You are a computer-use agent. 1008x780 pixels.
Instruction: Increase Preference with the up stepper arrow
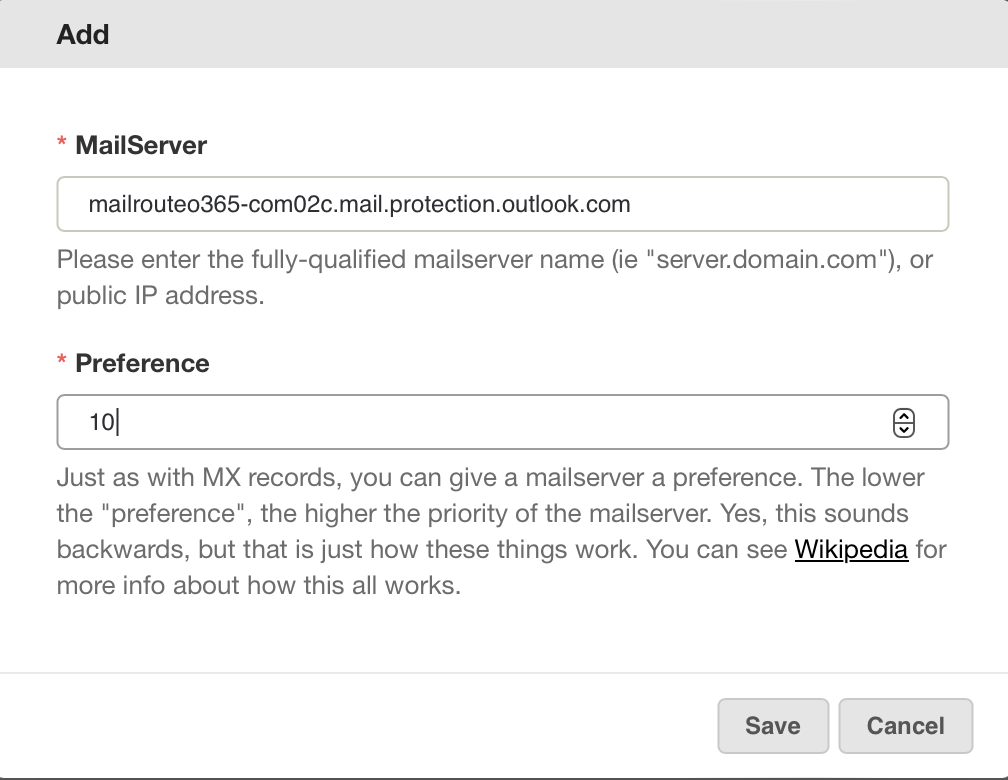904,416
